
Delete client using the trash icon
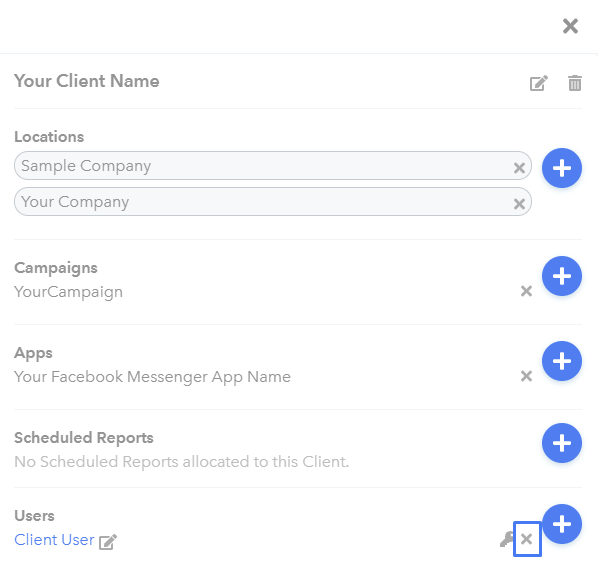tap(574, 83)
